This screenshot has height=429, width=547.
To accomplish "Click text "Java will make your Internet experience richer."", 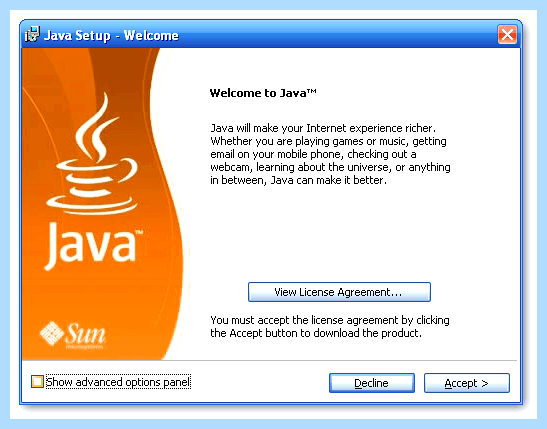I will pos(323,128).
